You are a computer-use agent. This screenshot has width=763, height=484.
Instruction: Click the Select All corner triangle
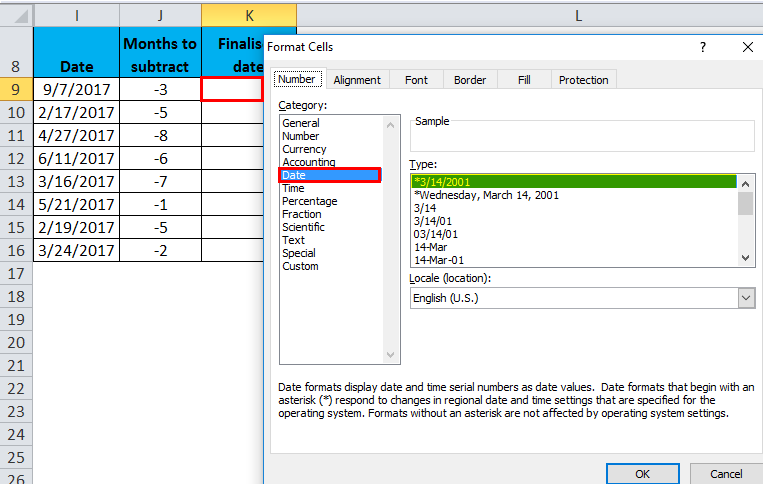pyautogui.click(x=17, y=16)
